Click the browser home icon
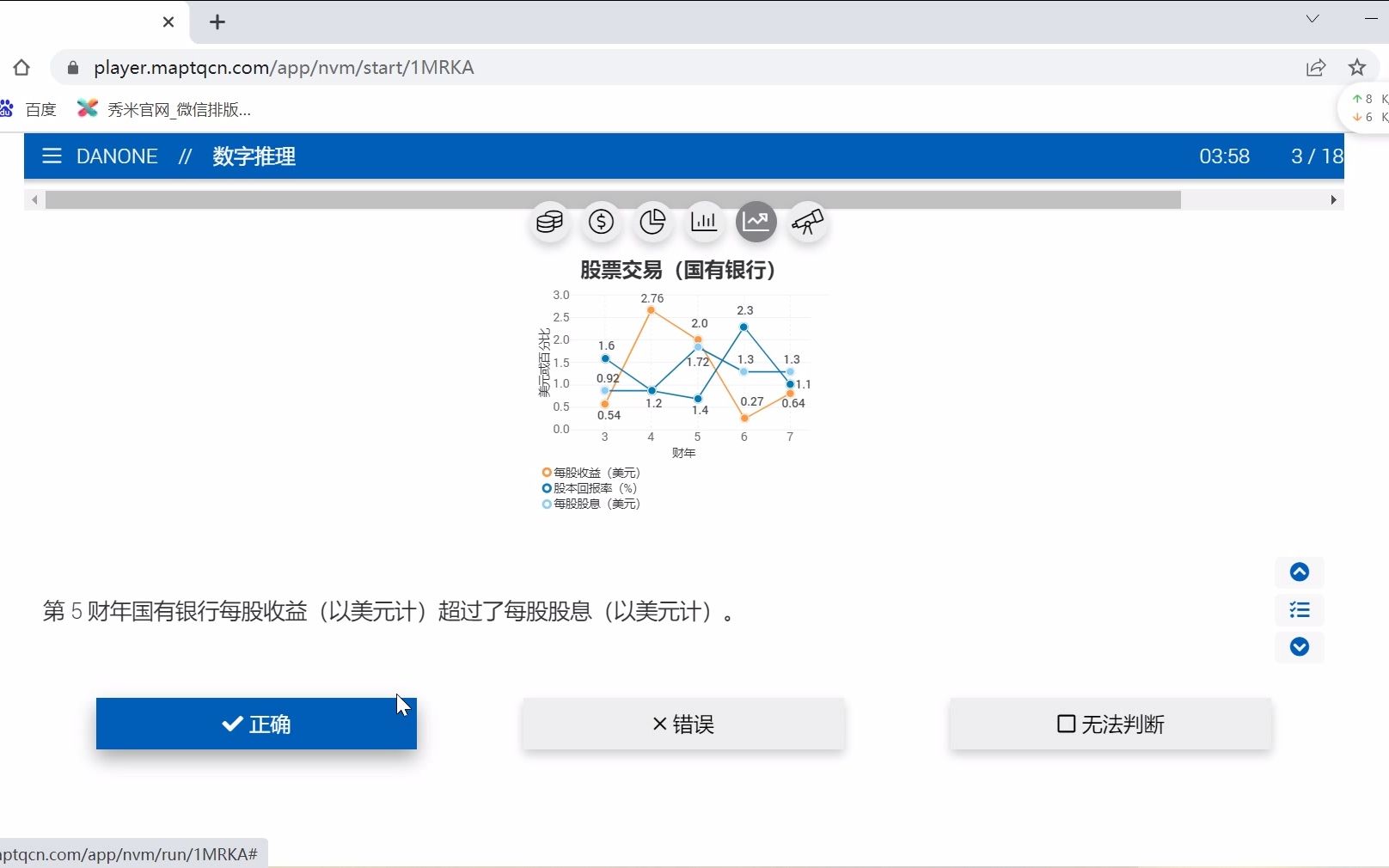The image size is (1389, 868). tap(21, 68)
